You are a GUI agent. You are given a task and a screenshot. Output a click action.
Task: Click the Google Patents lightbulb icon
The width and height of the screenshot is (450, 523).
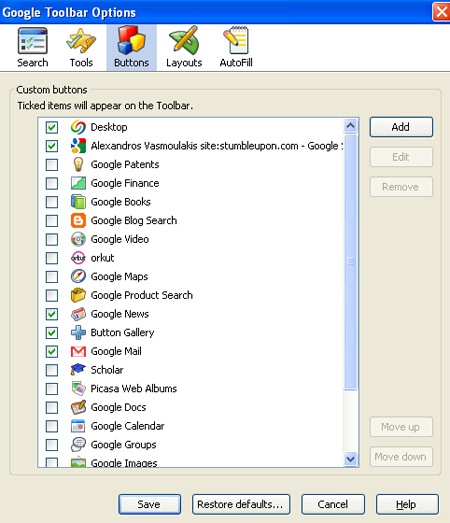click(x=78, y=164)
